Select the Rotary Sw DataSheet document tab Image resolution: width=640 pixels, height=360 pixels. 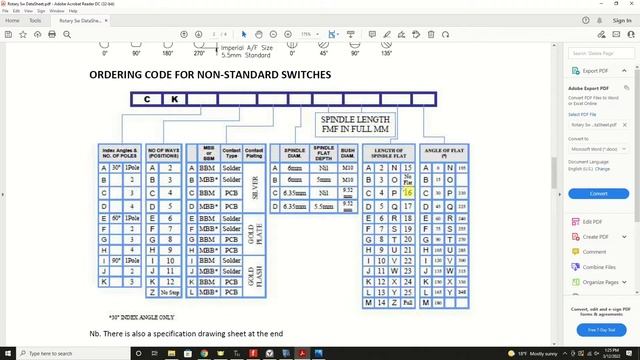80,20
